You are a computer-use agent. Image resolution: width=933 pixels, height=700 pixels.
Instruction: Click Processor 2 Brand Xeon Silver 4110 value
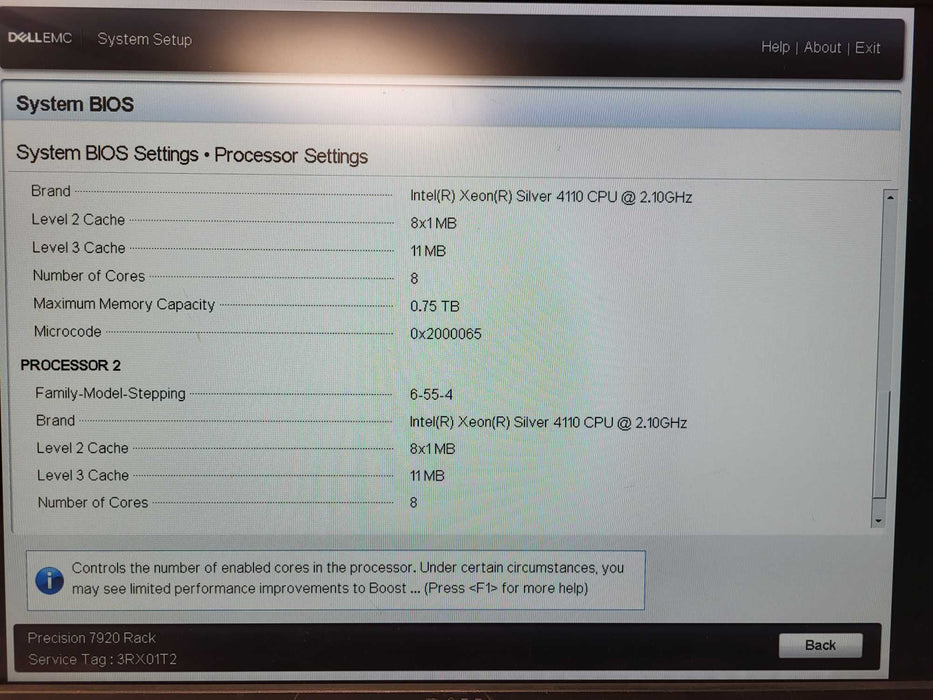pos(548,423)
